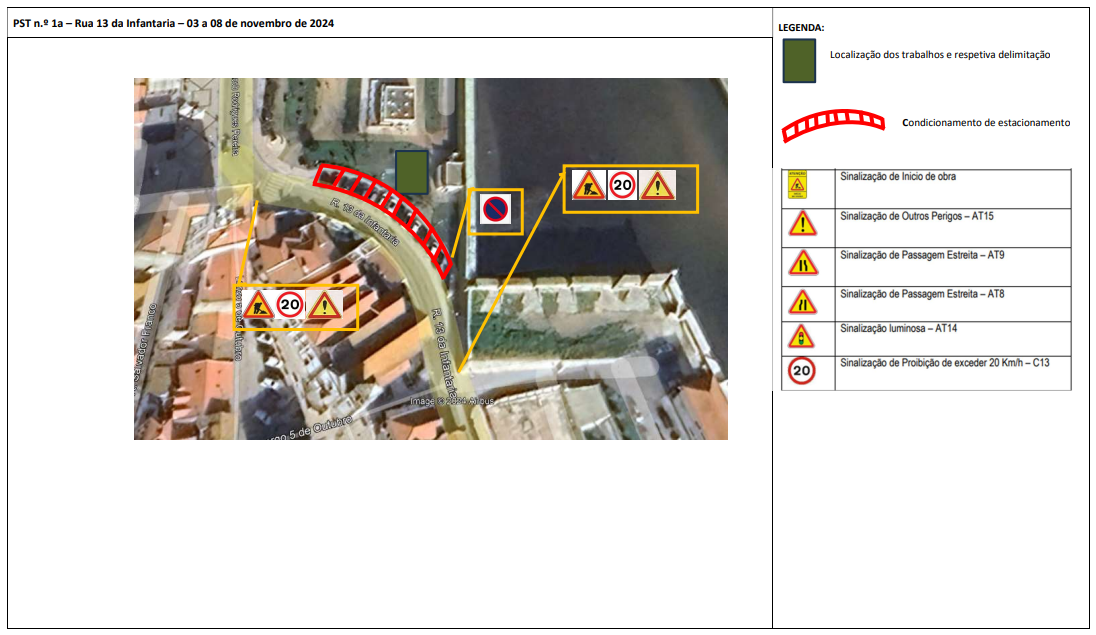
Task: Click the no-parking sign on the map
Action: pyautogui.click(x=495, y=209)
